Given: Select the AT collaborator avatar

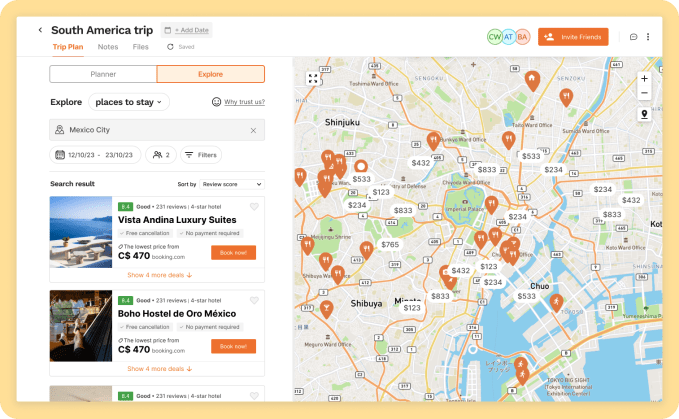Looking at the screenshot, I should click(508, 37).
